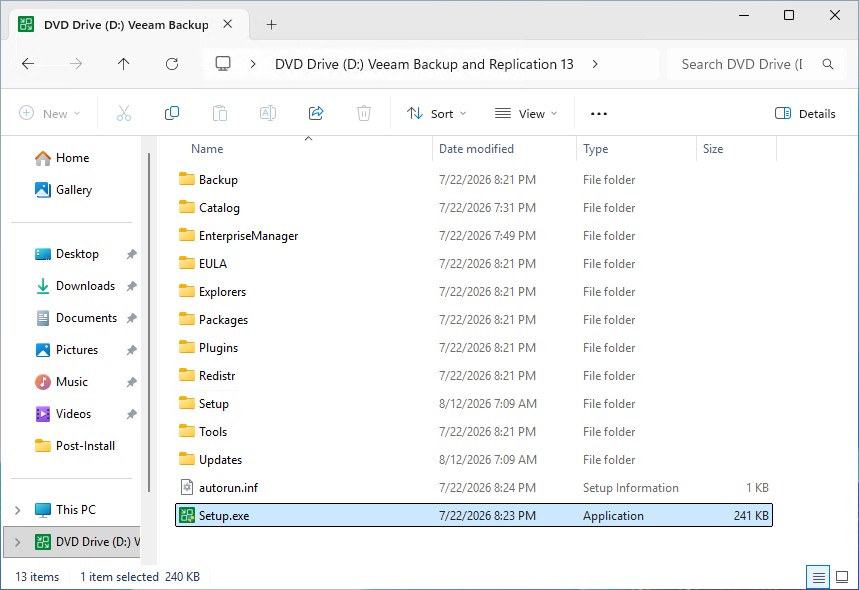The width and height of the screenshot is (859, 590).
Task: Click chevron after PC icon in address bar
Action: point(253,64)
